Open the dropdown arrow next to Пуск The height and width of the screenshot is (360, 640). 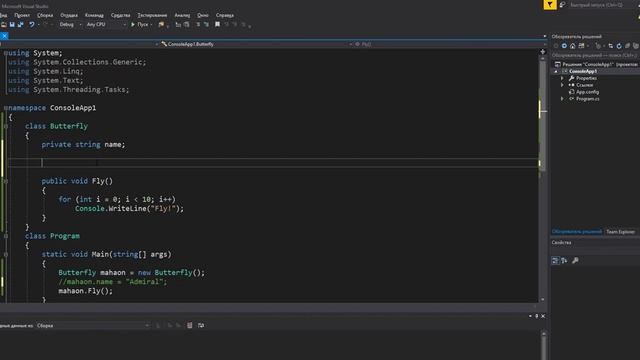click(x=151, y=25)
